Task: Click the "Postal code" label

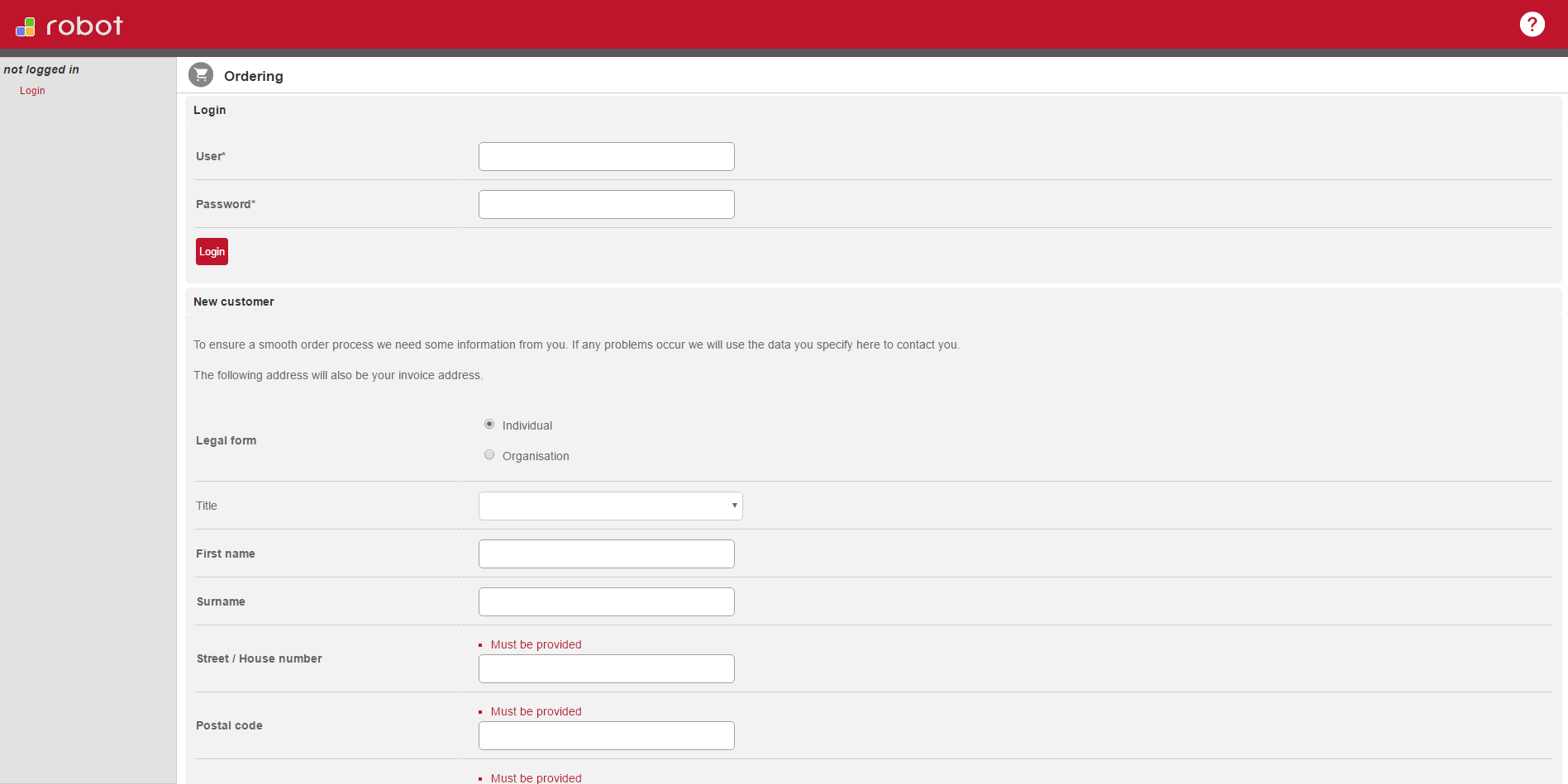Action: [x=230, y=725]
